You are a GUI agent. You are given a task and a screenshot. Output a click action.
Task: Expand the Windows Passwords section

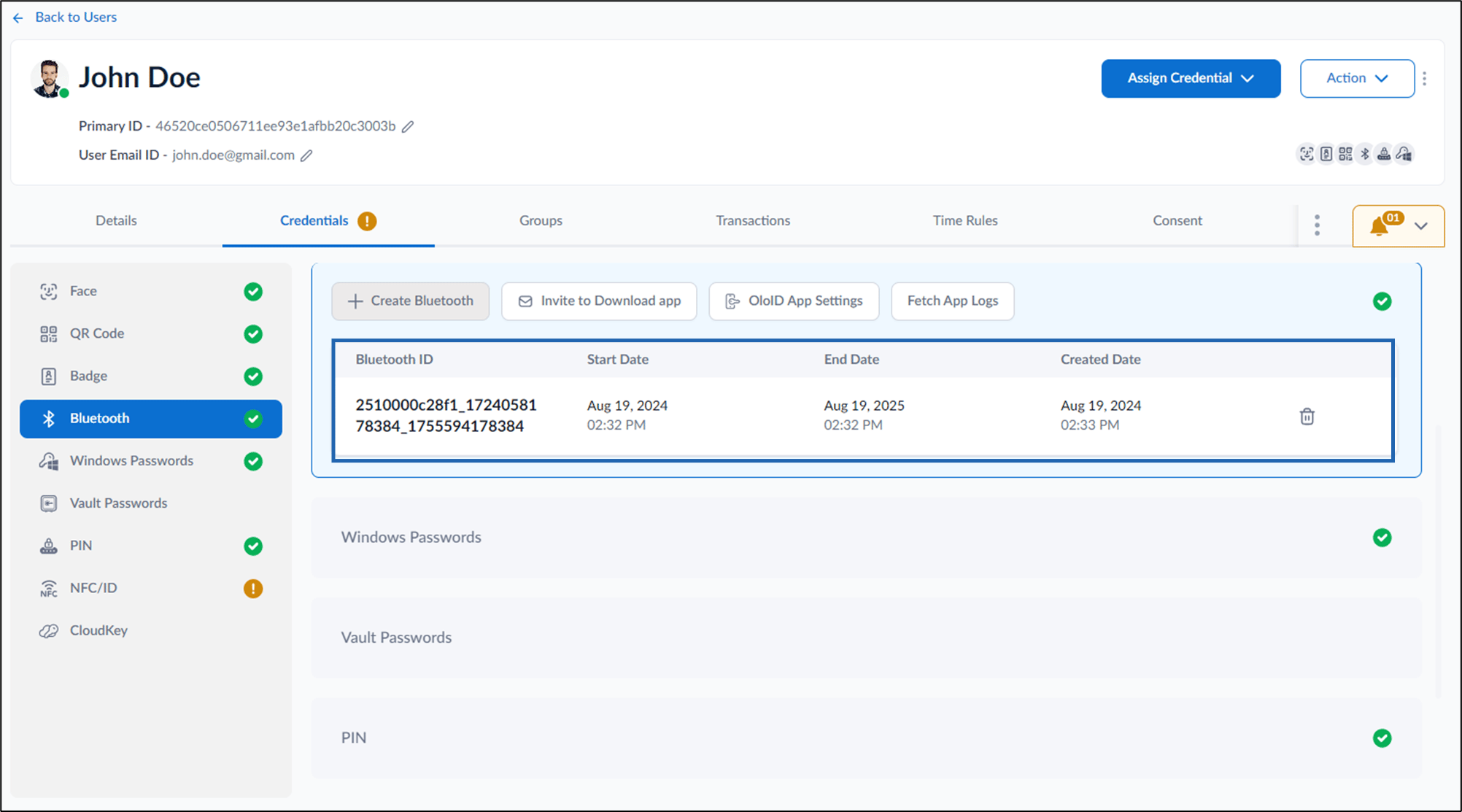coord(866,538)
